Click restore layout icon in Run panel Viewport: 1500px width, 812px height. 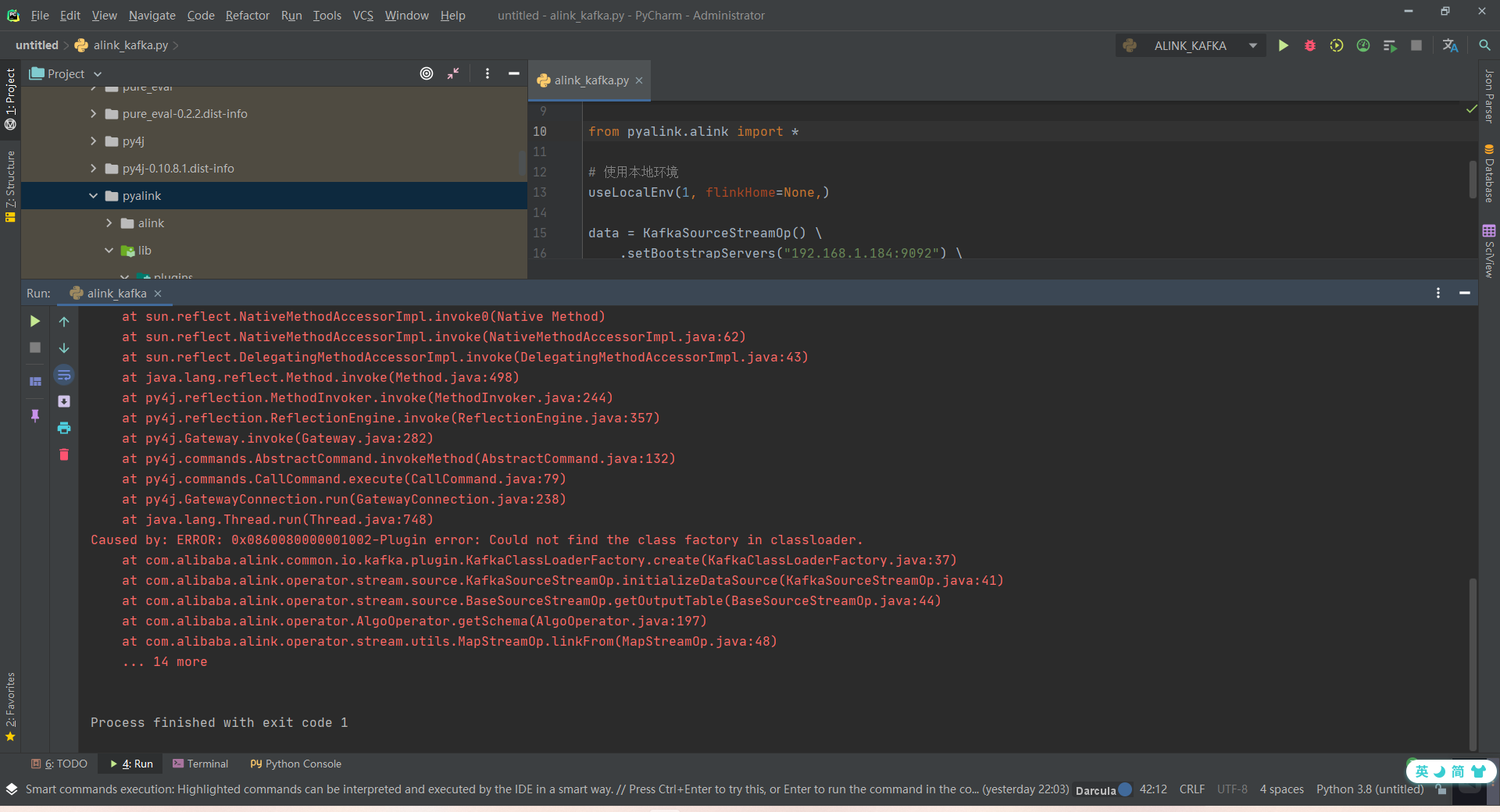point(35,382)
